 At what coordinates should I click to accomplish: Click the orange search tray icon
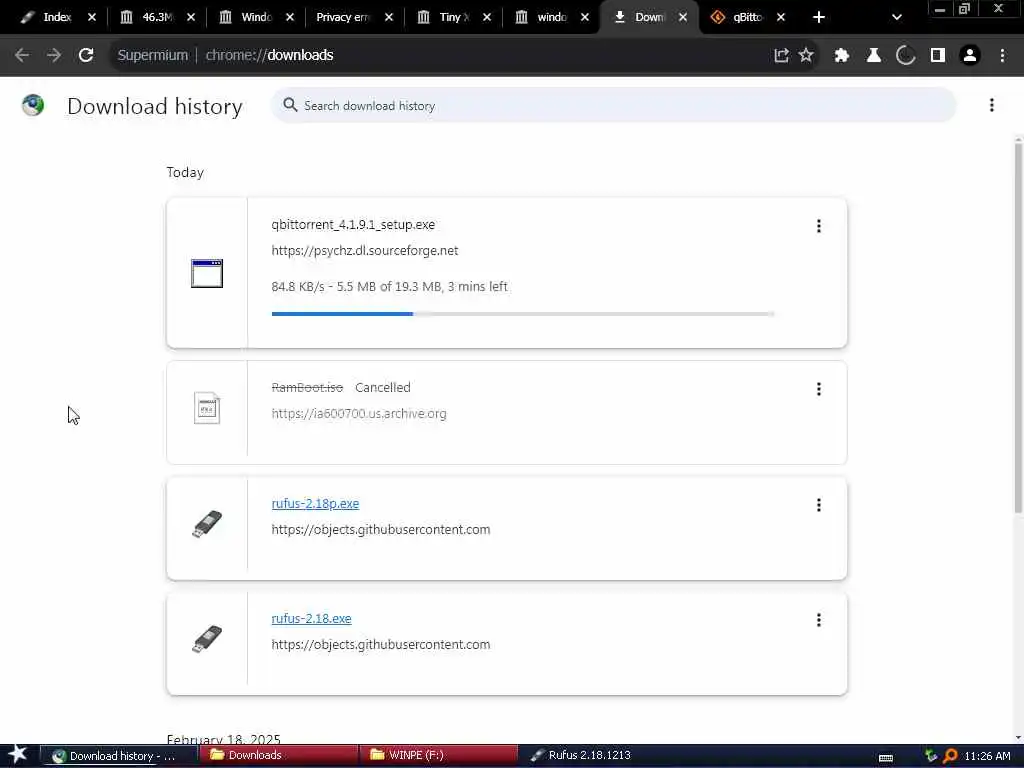(x=950, y=756)
